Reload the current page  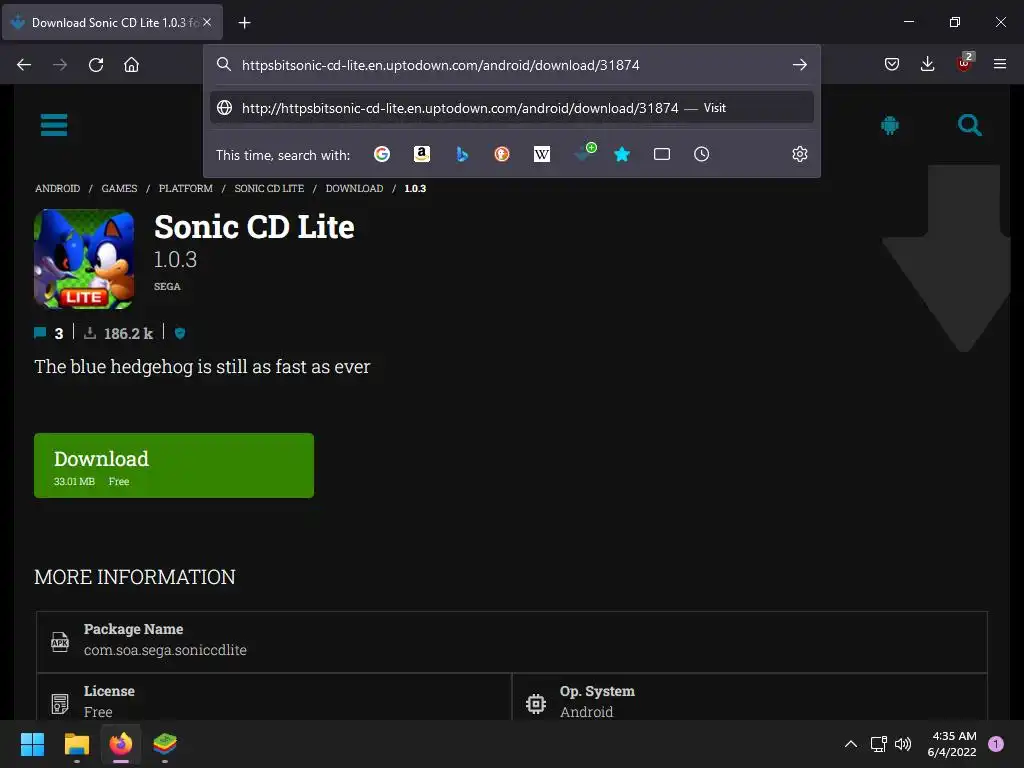[96, 65]
